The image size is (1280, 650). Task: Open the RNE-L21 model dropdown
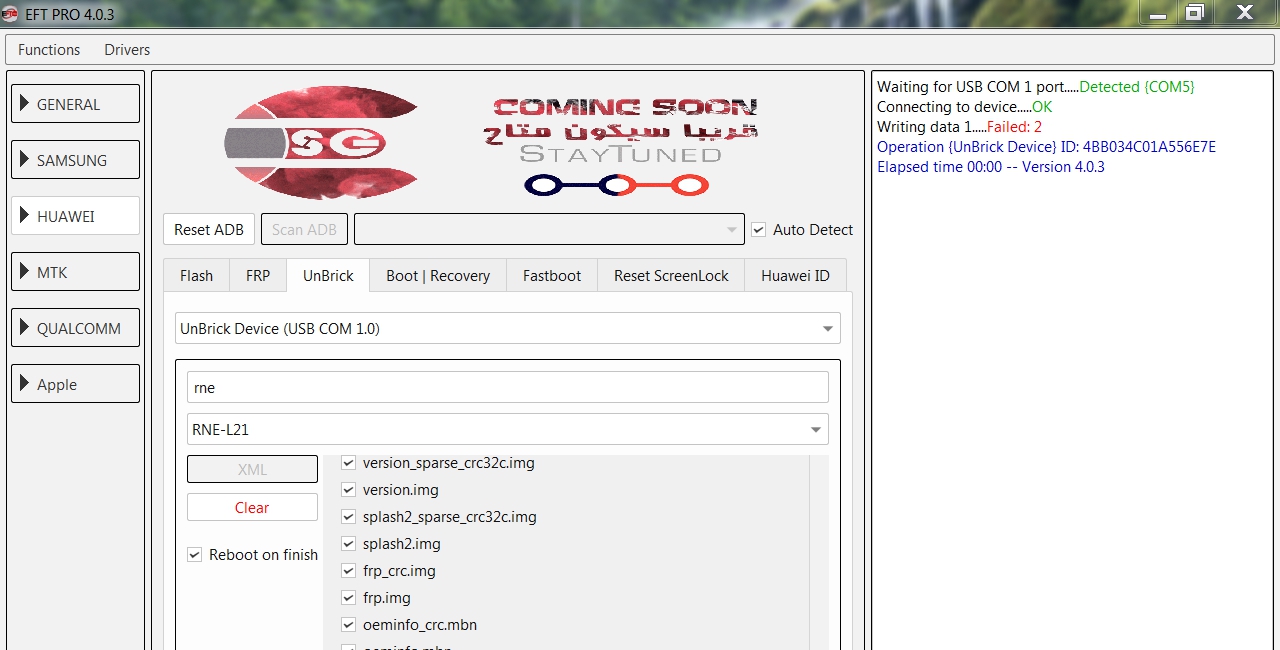(x=508, y=429)
